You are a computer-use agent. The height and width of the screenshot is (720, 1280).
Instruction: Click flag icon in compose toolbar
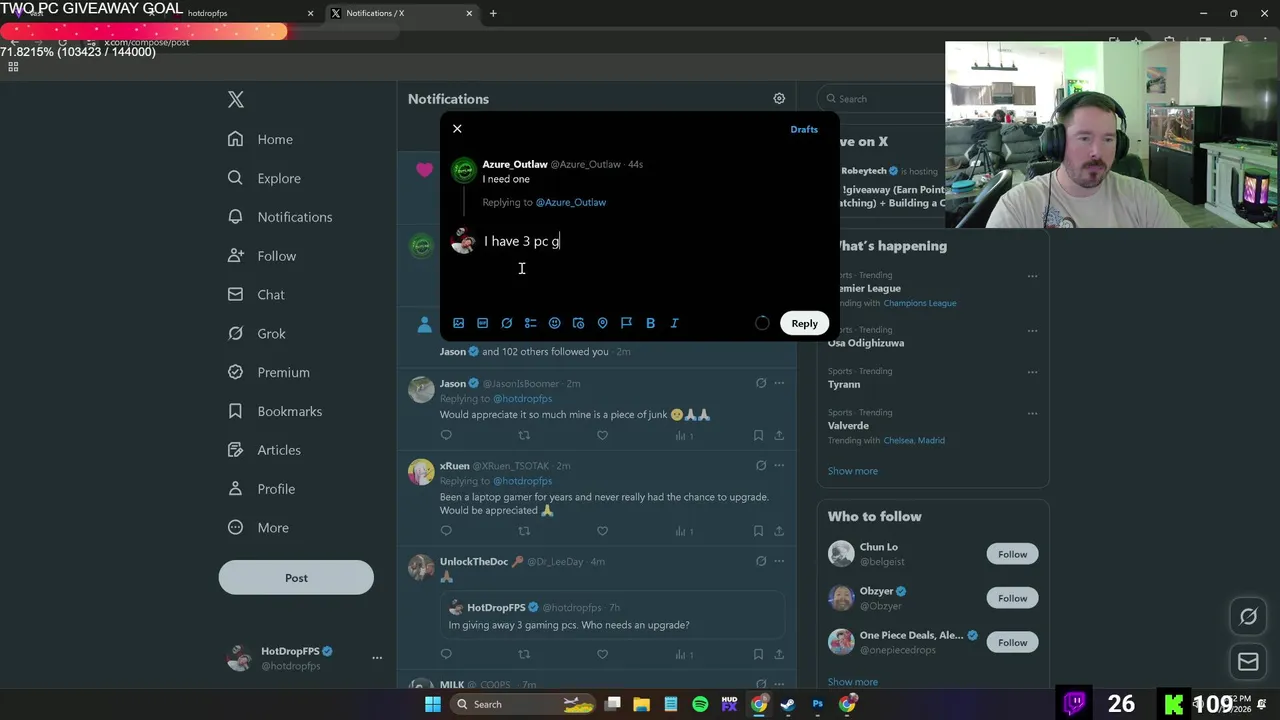[x=626, y=323]
